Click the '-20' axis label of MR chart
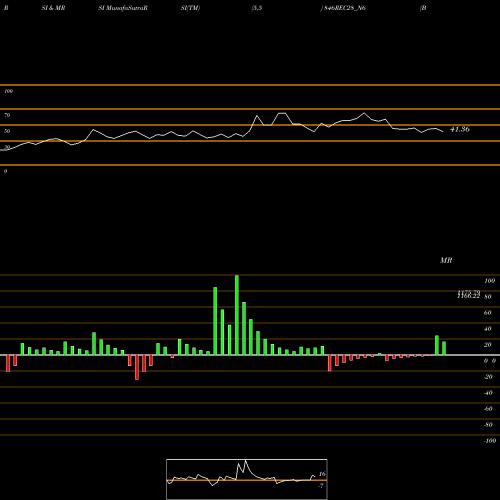500x500 pixels. (488, 377)
